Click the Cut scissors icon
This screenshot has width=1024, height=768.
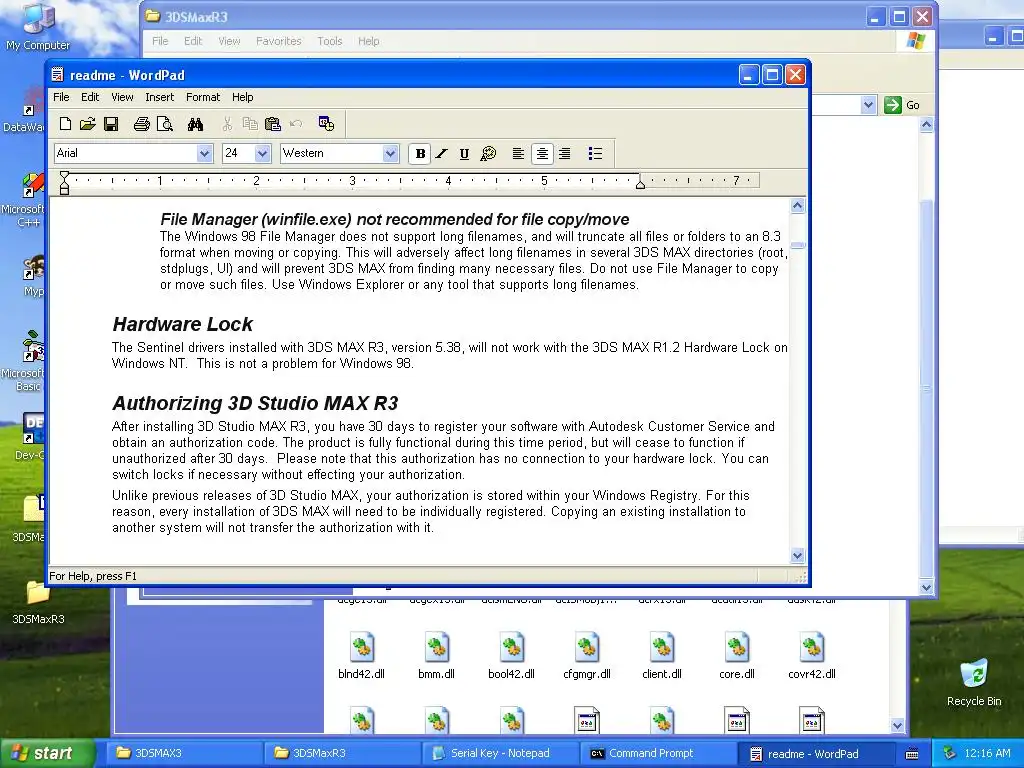point(227,123)
